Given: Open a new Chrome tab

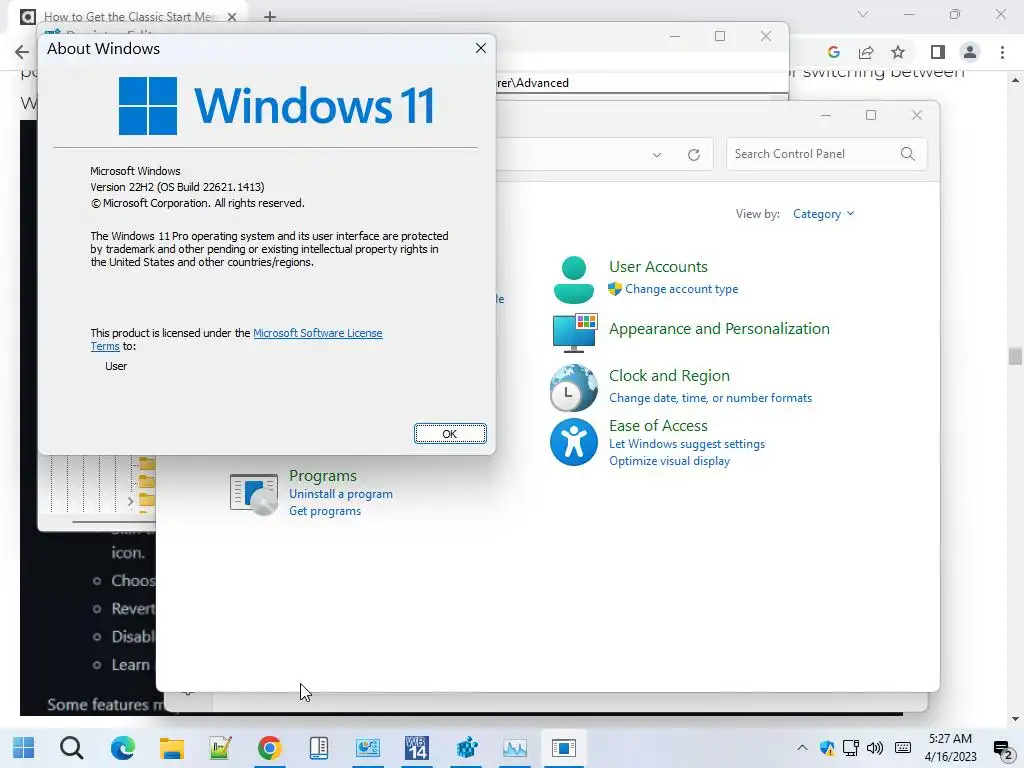Looking at the screenshot, I should (x=270, y=17).
